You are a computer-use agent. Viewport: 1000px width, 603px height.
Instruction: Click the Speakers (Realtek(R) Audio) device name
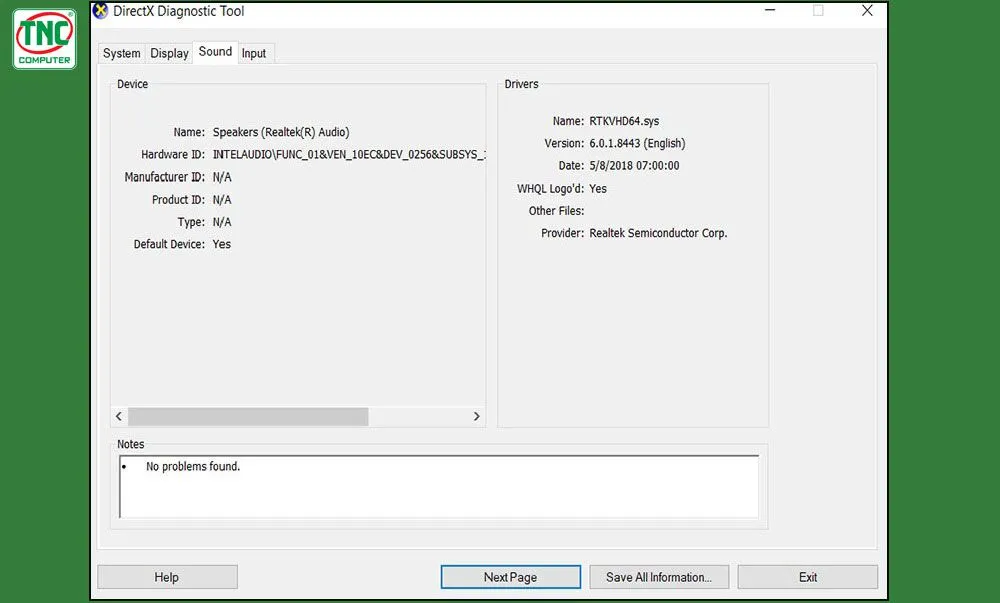[x=281, y=132]
